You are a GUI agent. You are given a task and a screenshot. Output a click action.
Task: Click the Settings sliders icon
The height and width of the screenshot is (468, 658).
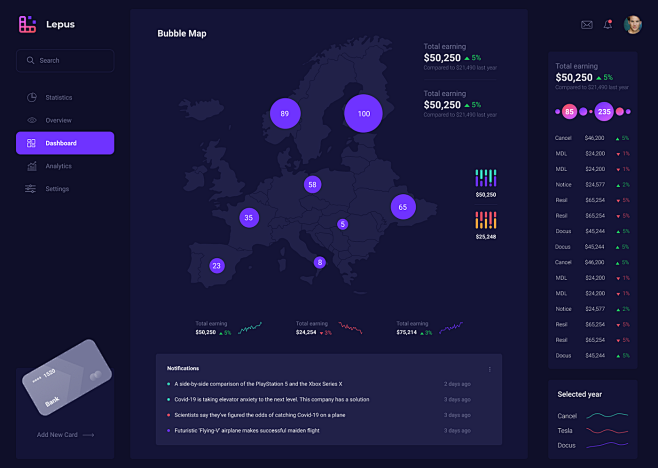point(32,189)
